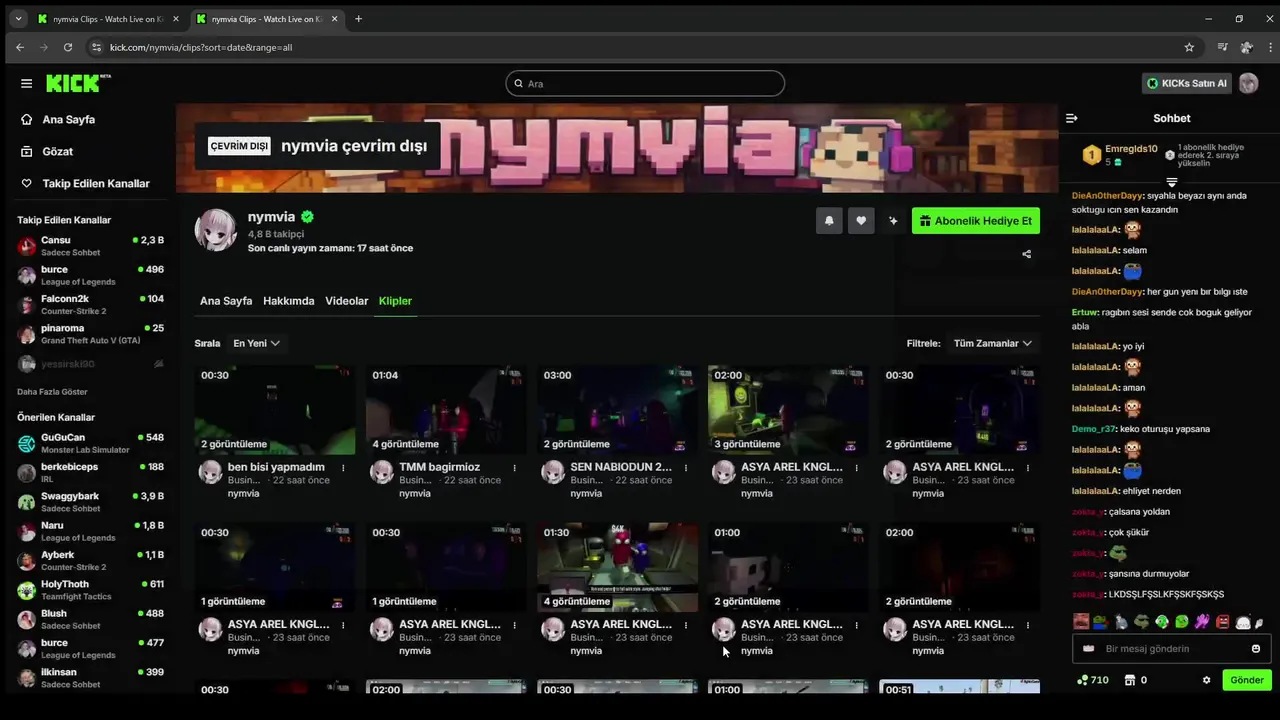Viewport: 1280px width, 720px height.
Task: Play the 03:00 'SEN NABIODUN 2...' clip thumbnail
Action: click(617, 409)
